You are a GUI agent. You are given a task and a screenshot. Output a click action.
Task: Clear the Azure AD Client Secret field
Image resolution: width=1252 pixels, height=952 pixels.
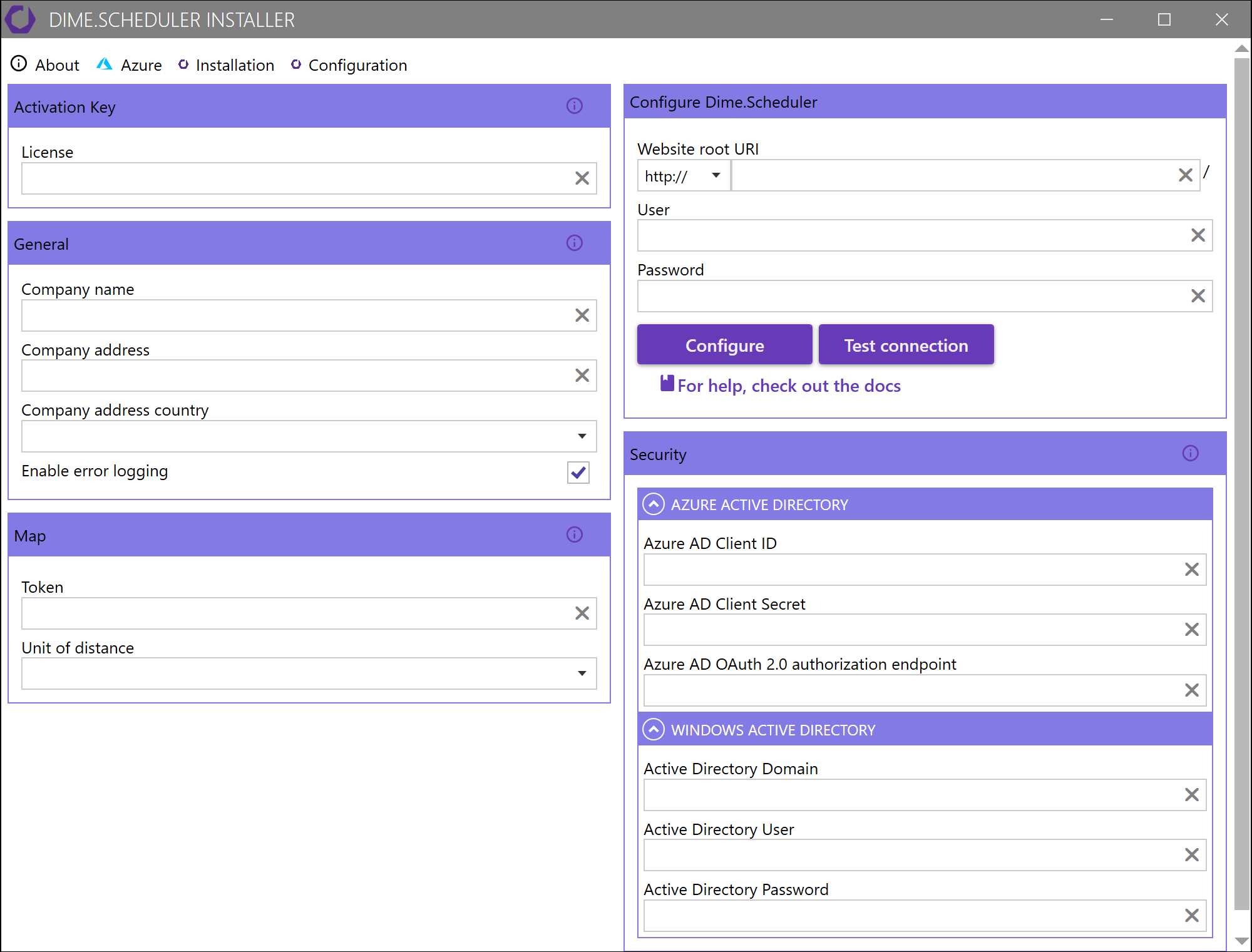pos(1192,630)
